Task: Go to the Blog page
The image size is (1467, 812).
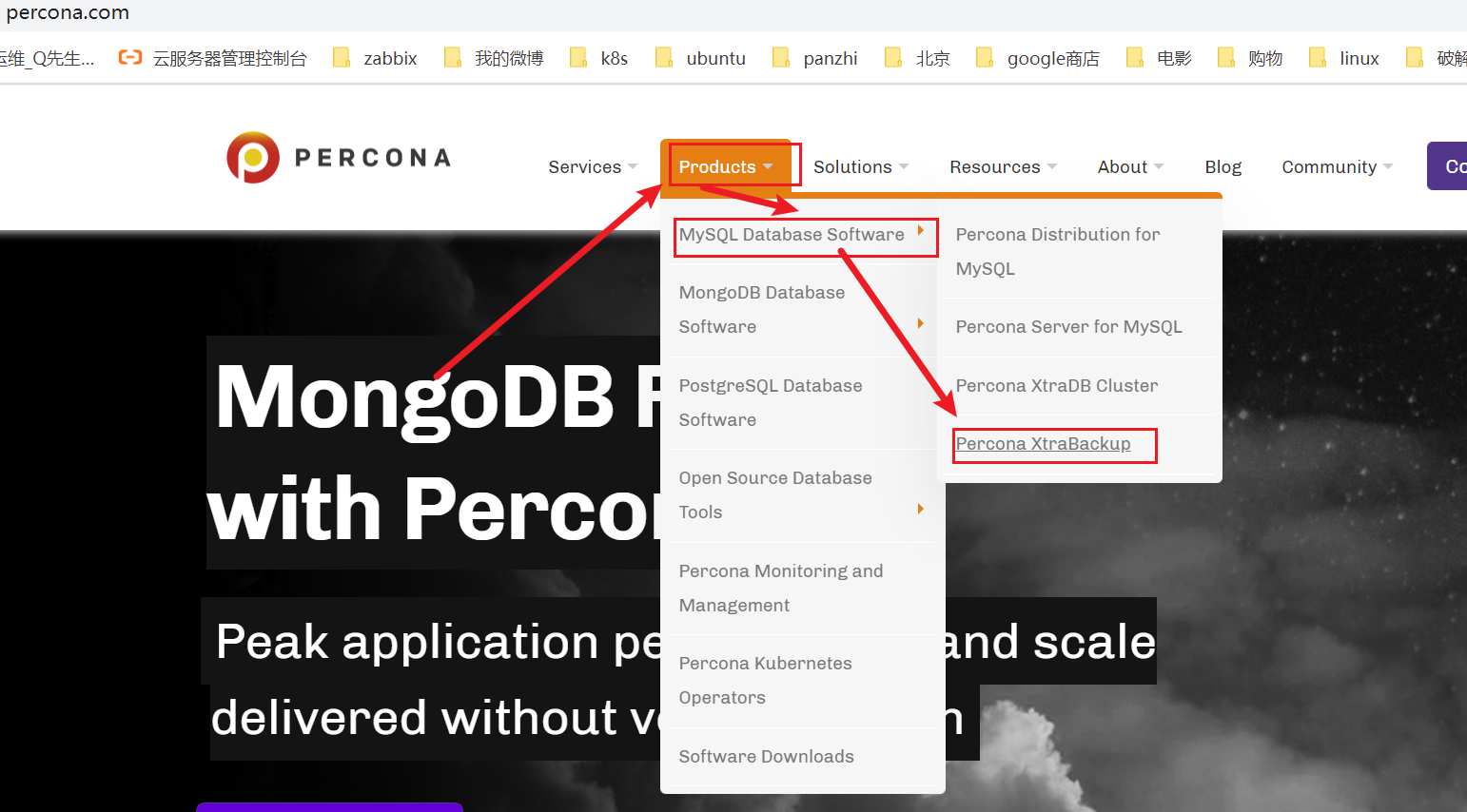Action: pos(1223,166)
